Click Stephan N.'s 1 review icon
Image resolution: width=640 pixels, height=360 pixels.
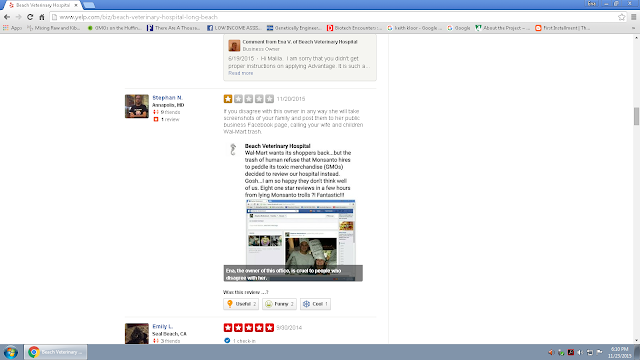tap(156, 120)
